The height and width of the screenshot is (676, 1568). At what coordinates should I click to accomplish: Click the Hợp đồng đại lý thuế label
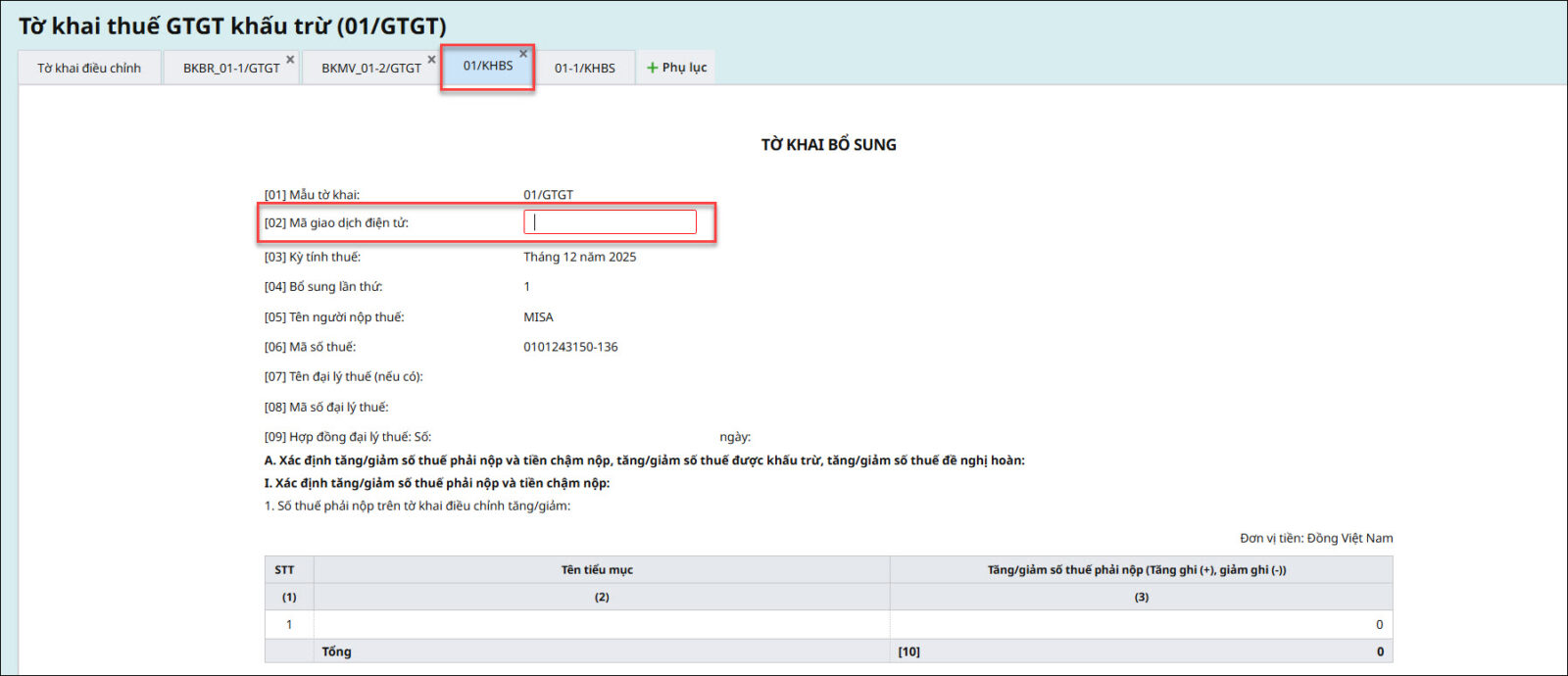347,437
